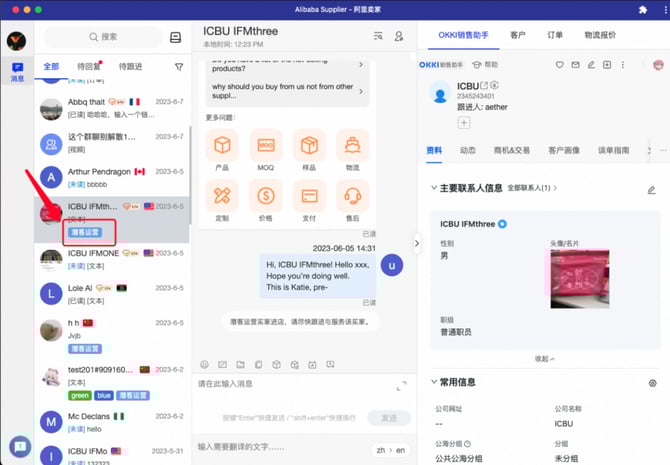Open the zh to en translation language selector

click(391, 450)
